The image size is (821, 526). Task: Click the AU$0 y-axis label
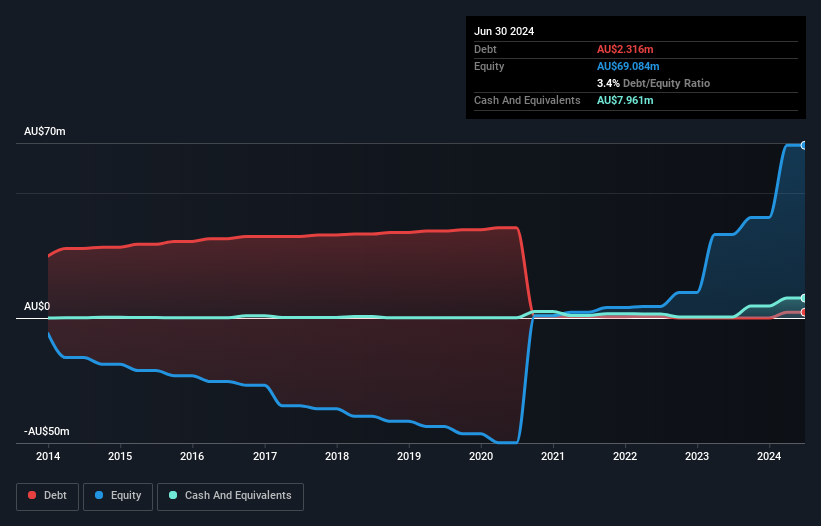[x=37, y=306]
